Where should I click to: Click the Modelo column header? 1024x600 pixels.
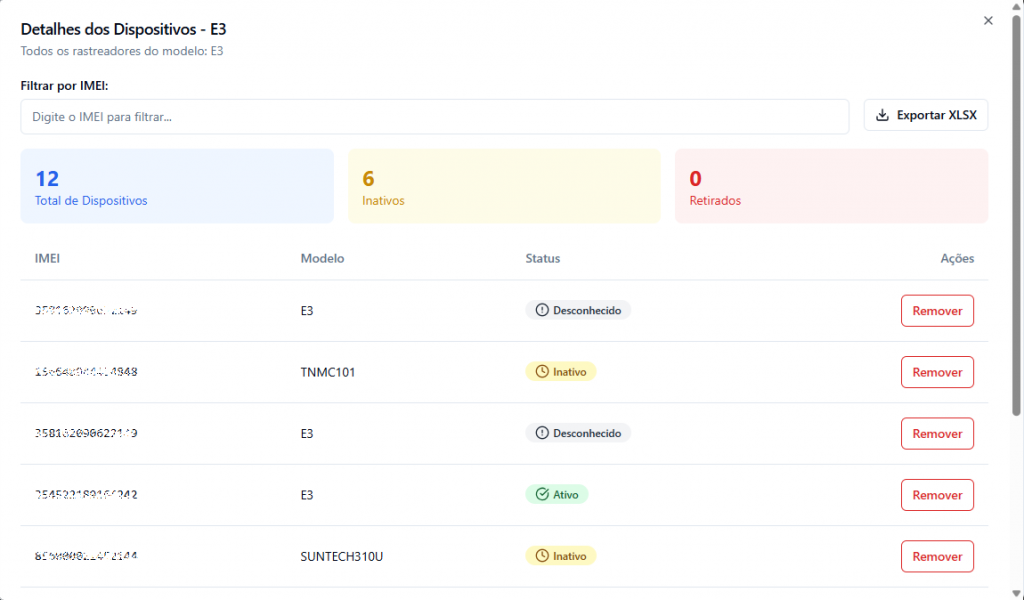pyautogui.click(x=322, y=259)
